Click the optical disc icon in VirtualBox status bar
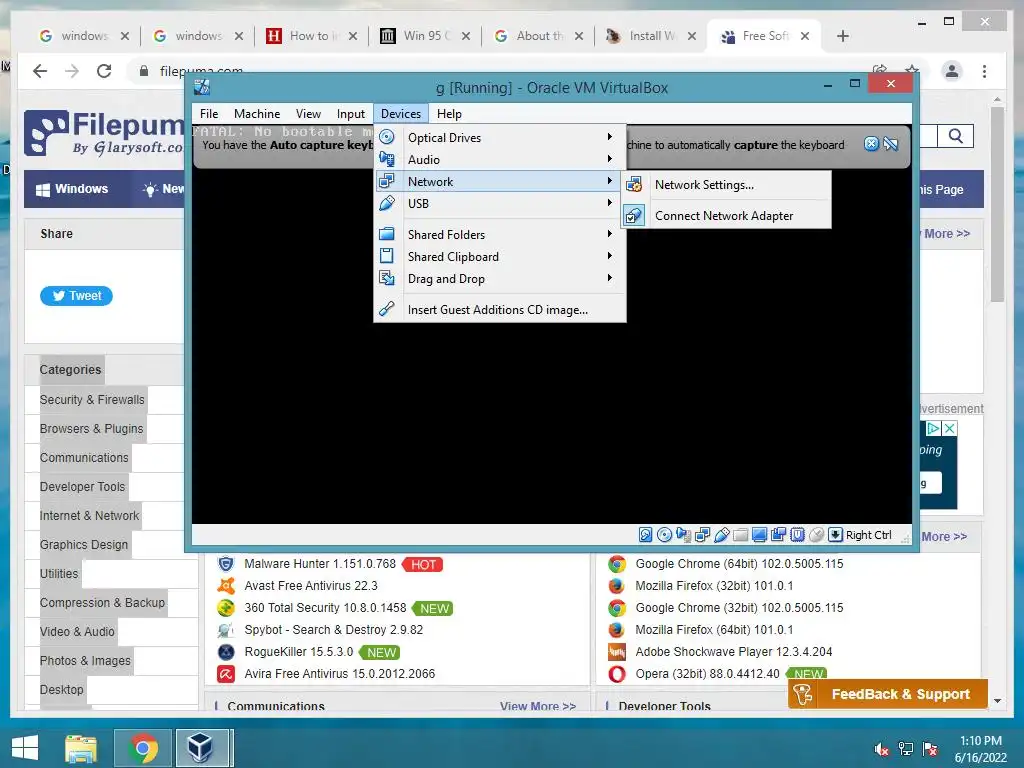Viewport: 1024px width, 768px height. [x=664, y=535]
